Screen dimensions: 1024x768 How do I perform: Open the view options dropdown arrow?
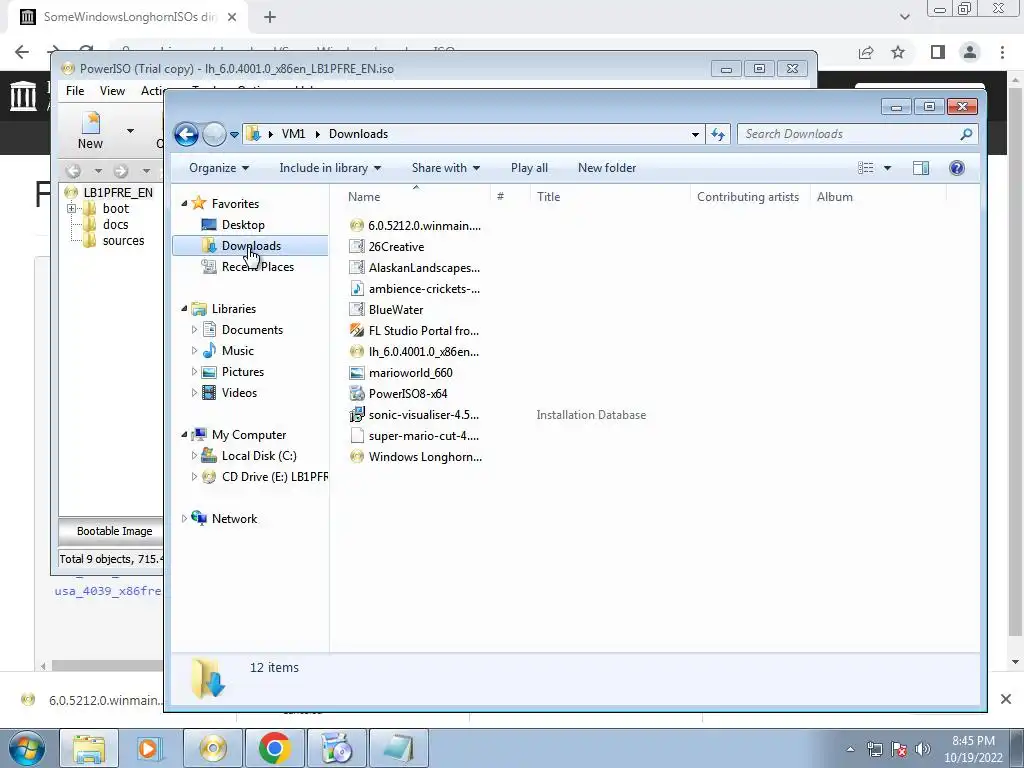coord(887,168)
